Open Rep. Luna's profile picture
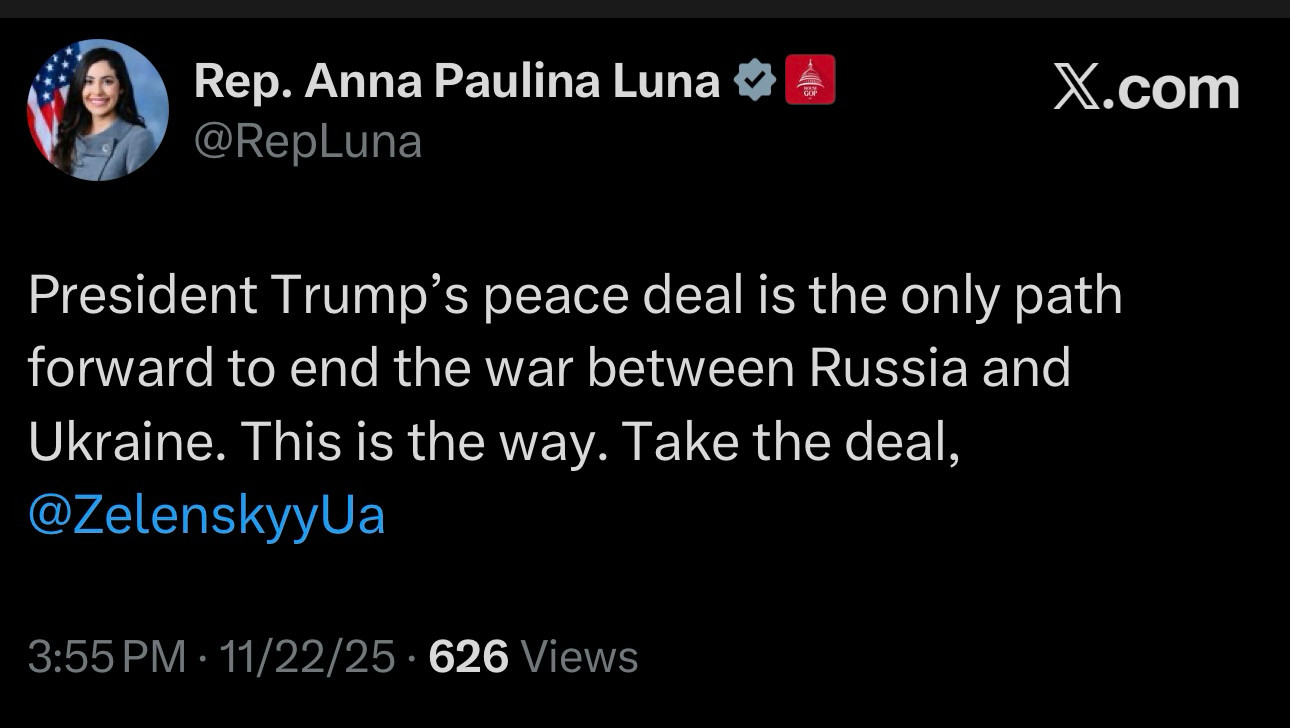1290x728 pixels. [x=97, y=109]
